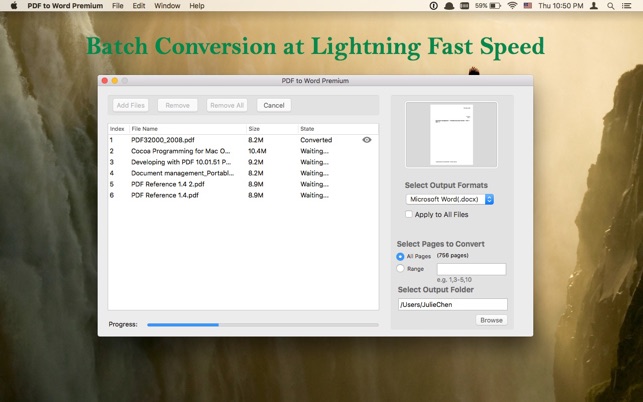Click the US flag input source icon
The height and width of the screenshot is (402, 643).
tap(527, 6)
